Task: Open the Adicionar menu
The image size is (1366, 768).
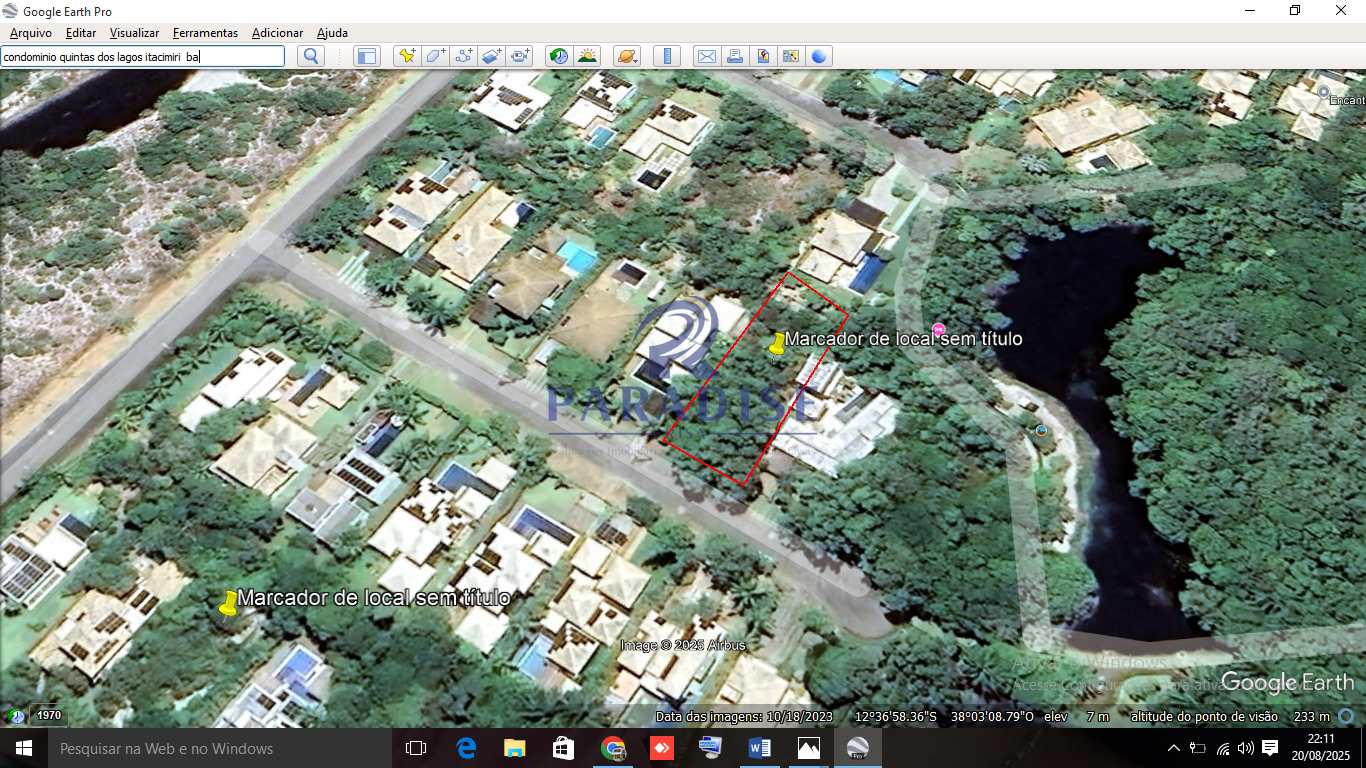Action: tap(277, 33)
